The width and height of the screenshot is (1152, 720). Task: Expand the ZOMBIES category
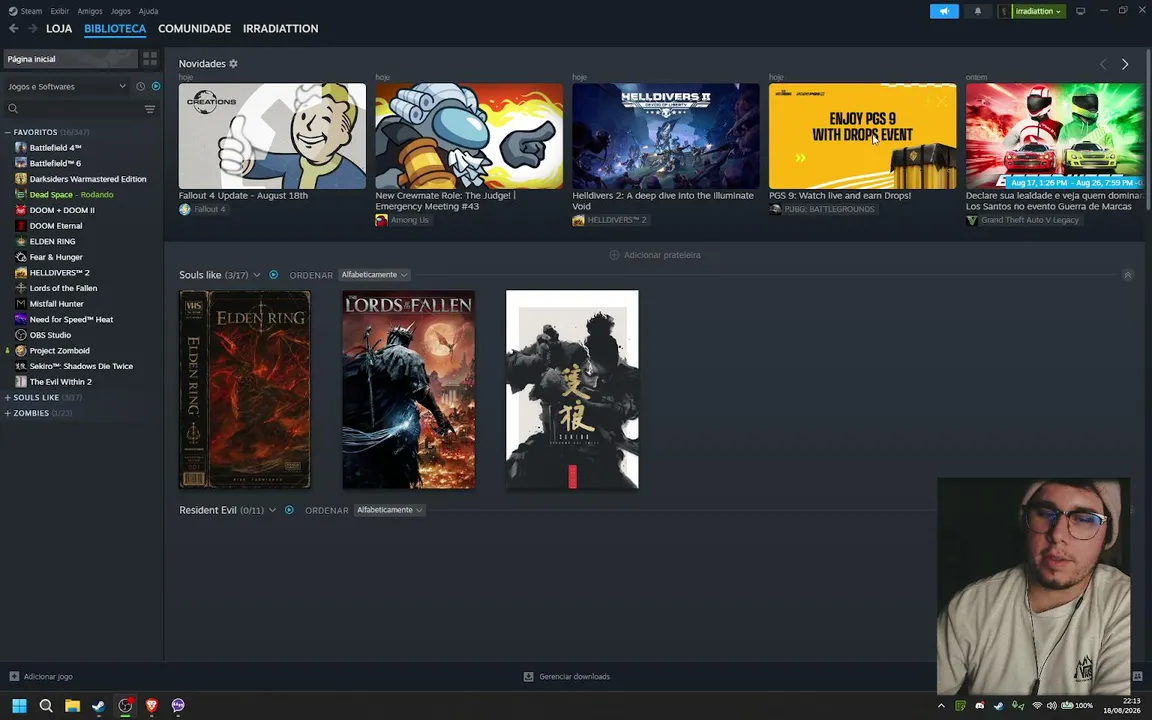coord(7,413)
